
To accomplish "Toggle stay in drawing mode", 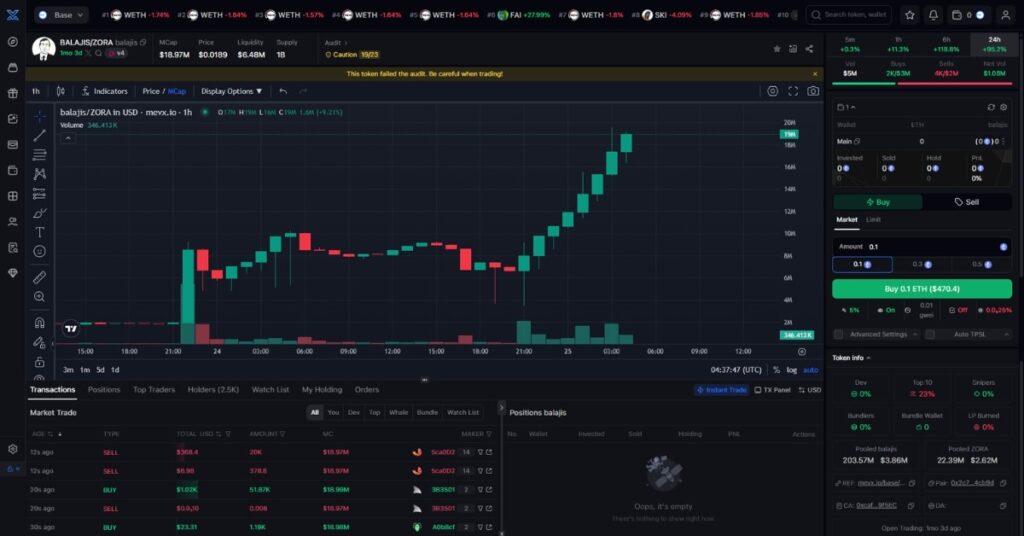I will click(x=40, y=342).
